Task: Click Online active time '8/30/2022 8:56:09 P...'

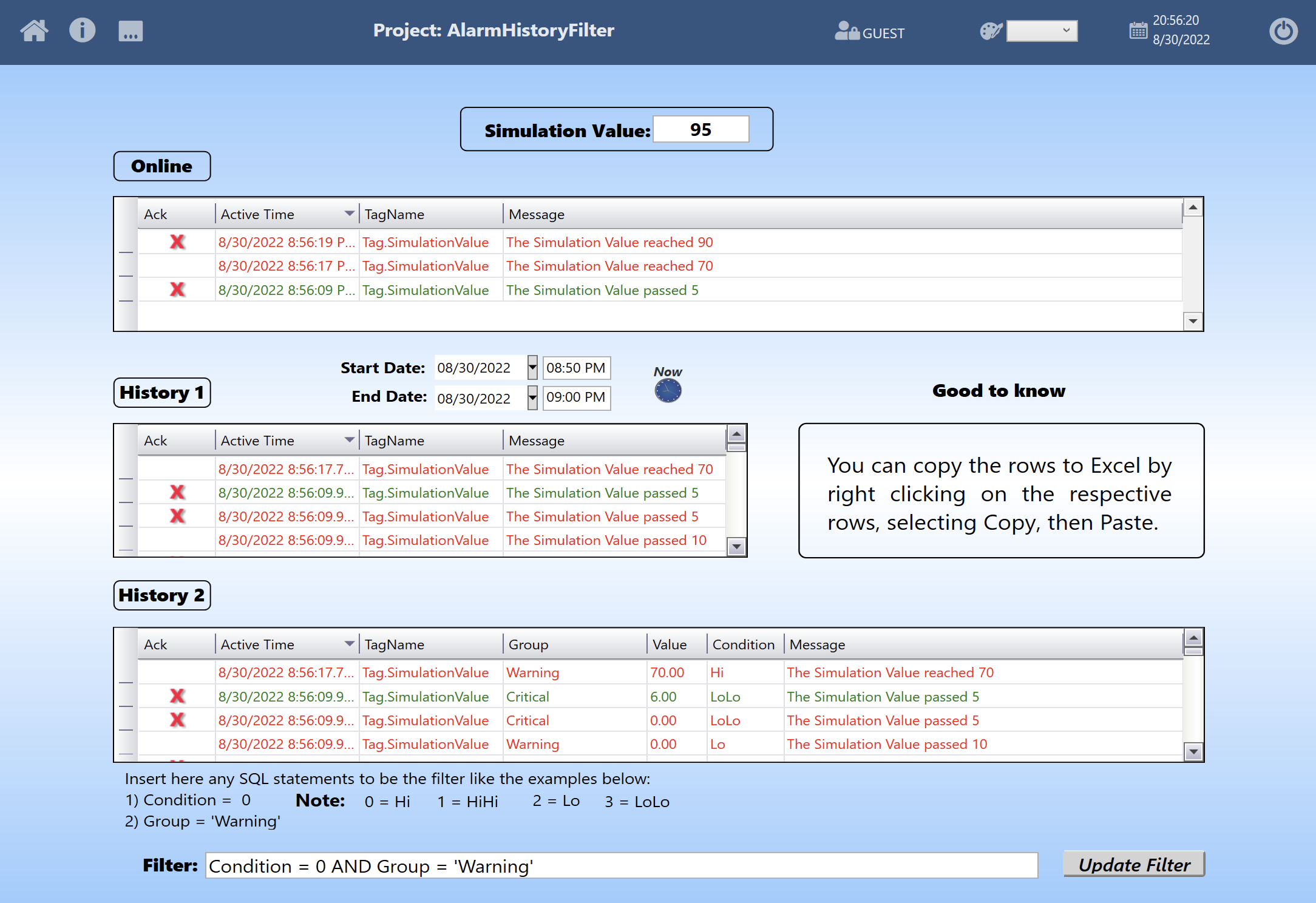Action: (287, 290)
